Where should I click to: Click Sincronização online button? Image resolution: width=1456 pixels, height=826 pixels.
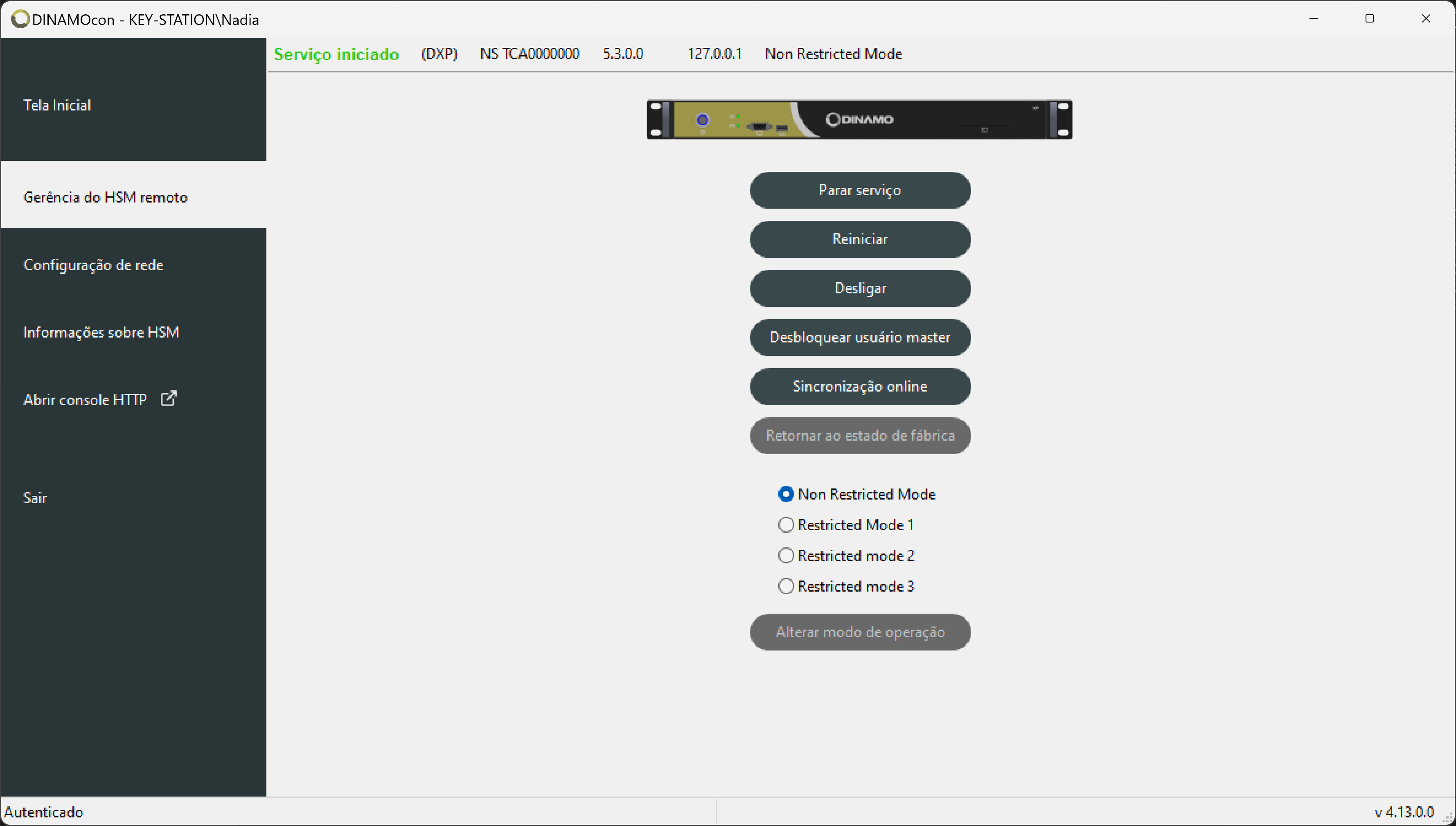860,386
